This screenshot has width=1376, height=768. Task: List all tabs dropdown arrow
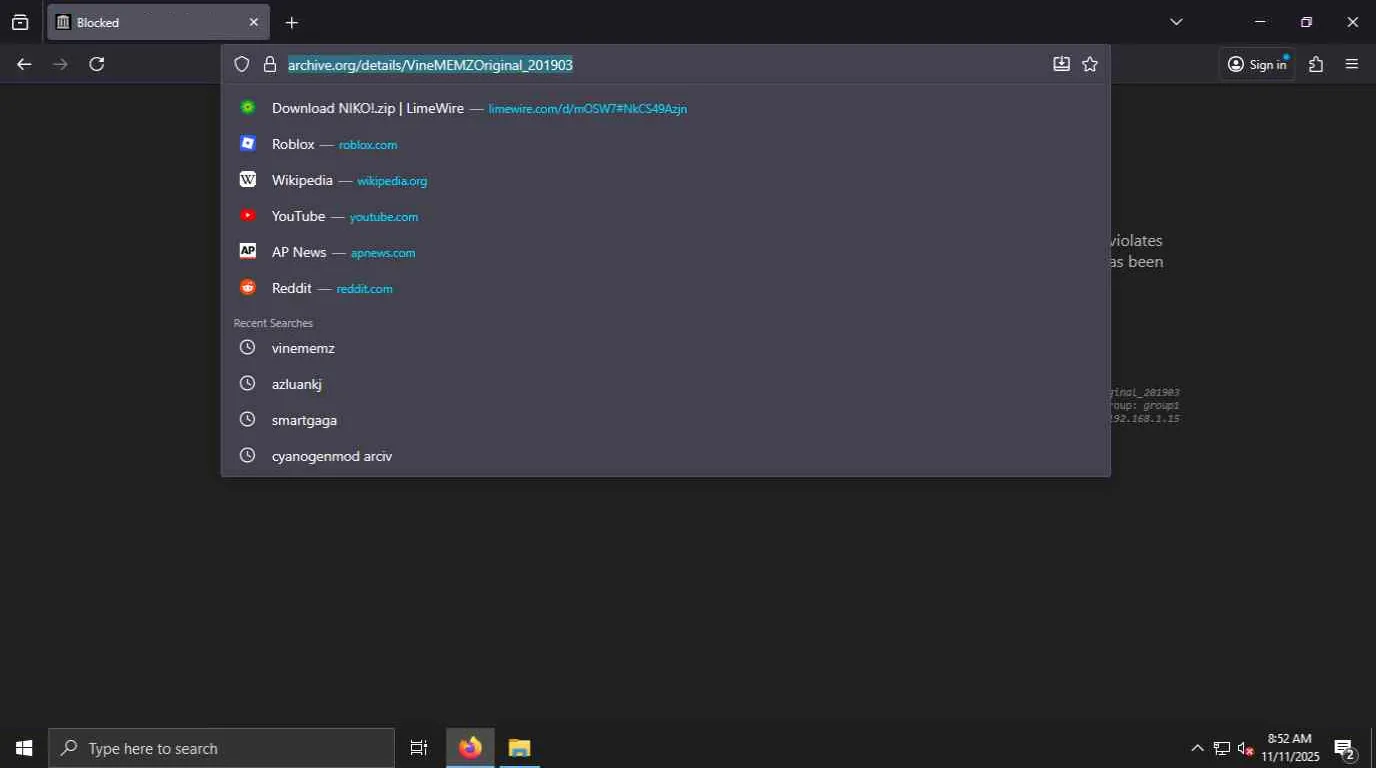coord(1176,22)
